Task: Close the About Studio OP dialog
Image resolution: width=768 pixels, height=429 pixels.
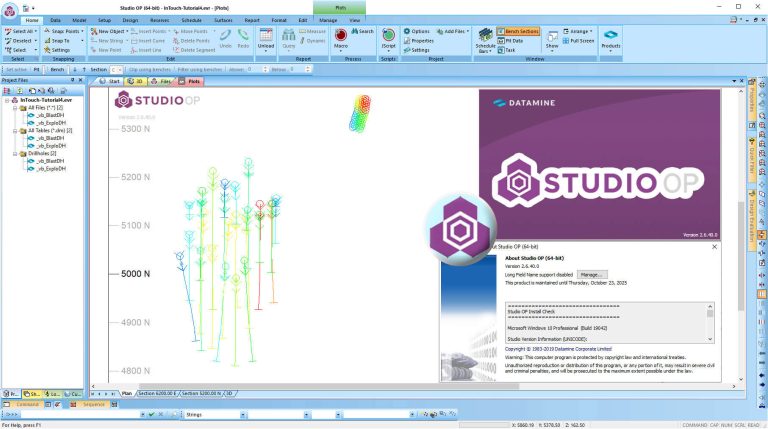Action: pyautogui.click(x=714, y=247)
